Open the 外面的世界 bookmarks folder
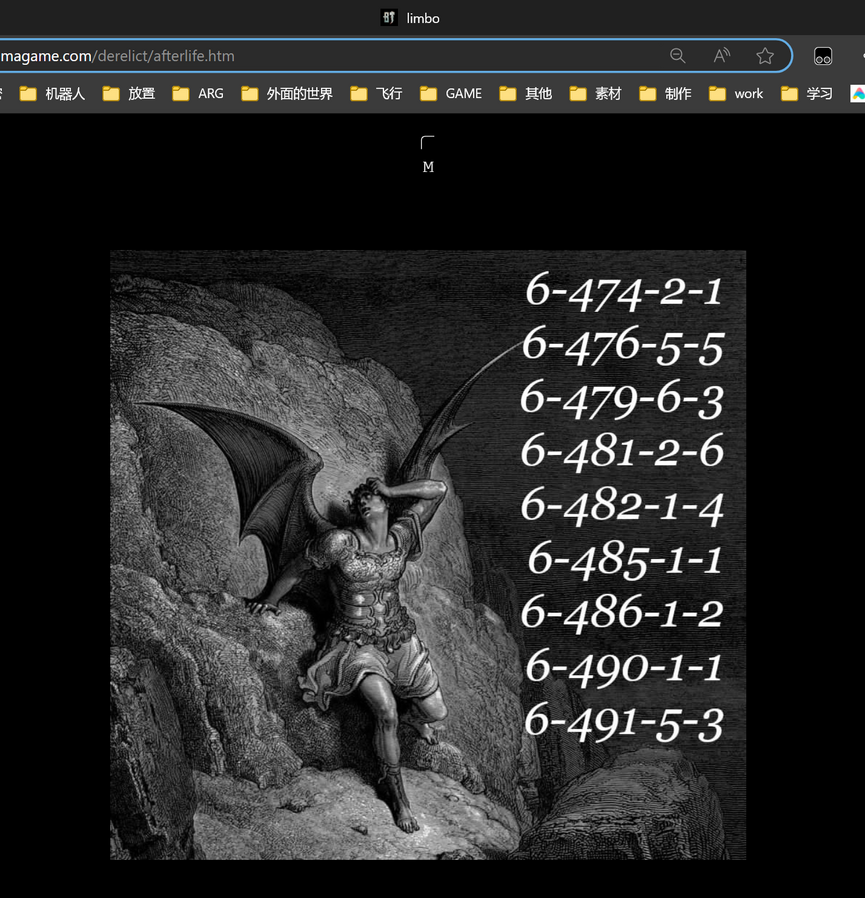Image resolution: width=865 pixels, height=898 pixels. pyautogui.click(x=287, y=93)
